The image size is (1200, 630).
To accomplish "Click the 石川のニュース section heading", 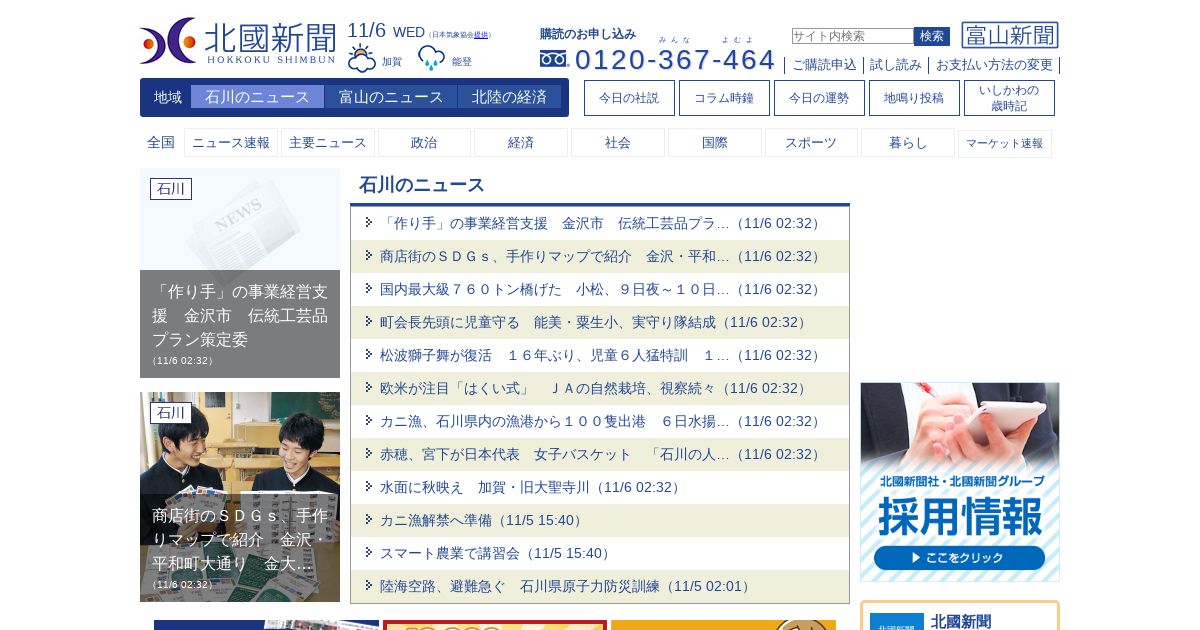I will pos(422,185).
